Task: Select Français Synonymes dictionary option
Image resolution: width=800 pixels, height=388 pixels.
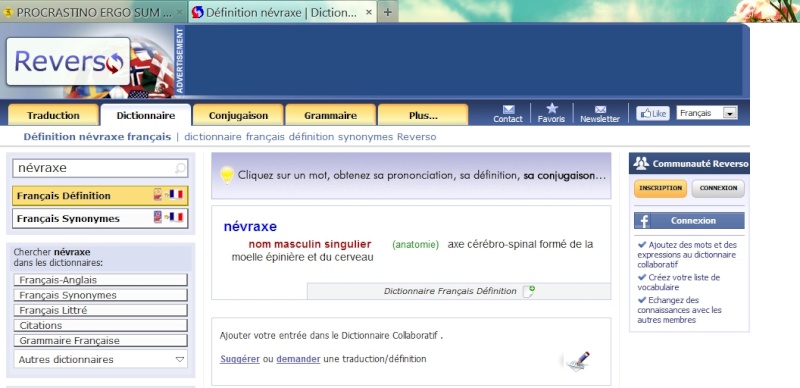Action: click(100, 219)
